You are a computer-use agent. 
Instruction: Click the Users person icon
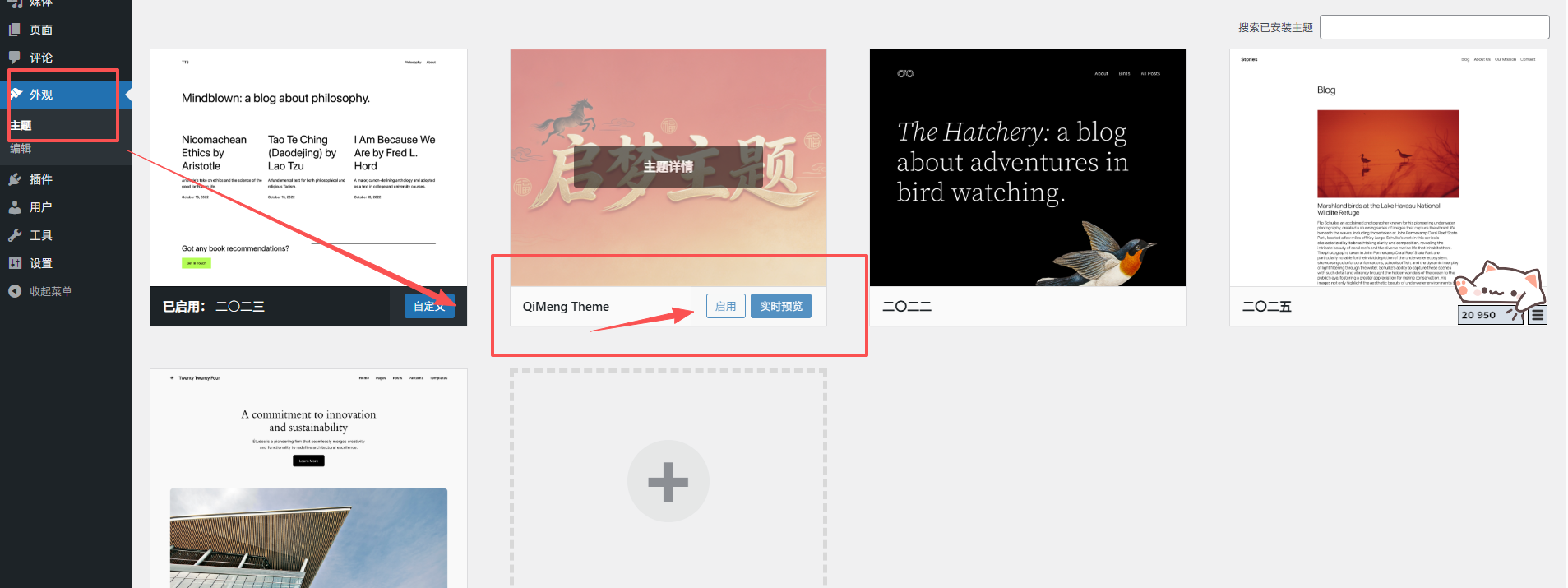(15, 207)
